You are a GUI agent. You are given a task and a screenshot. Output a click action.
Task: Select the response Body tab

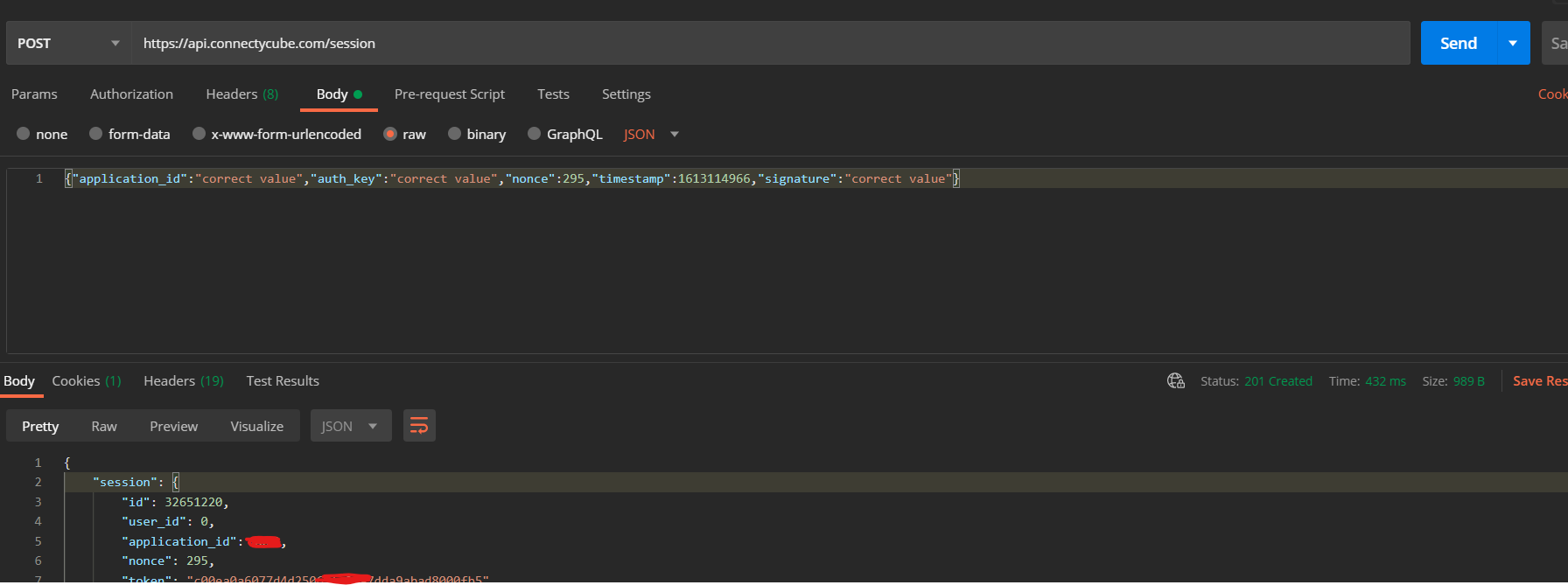(19, 381)
